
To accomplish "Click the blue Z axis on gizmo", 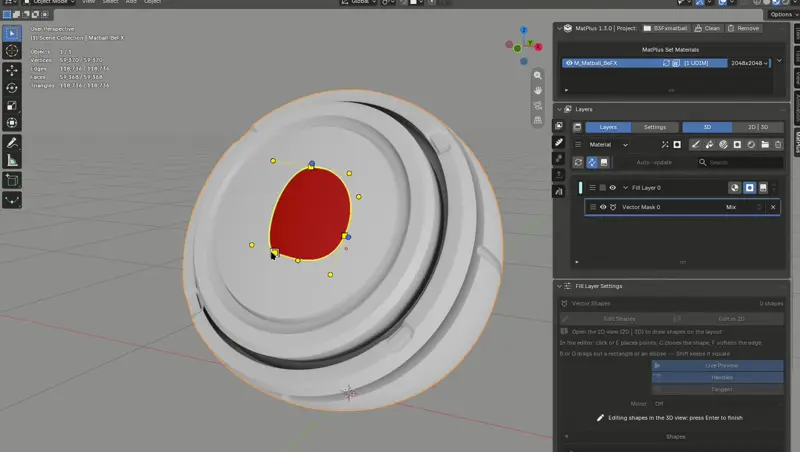I will click(x=523, y=31).
